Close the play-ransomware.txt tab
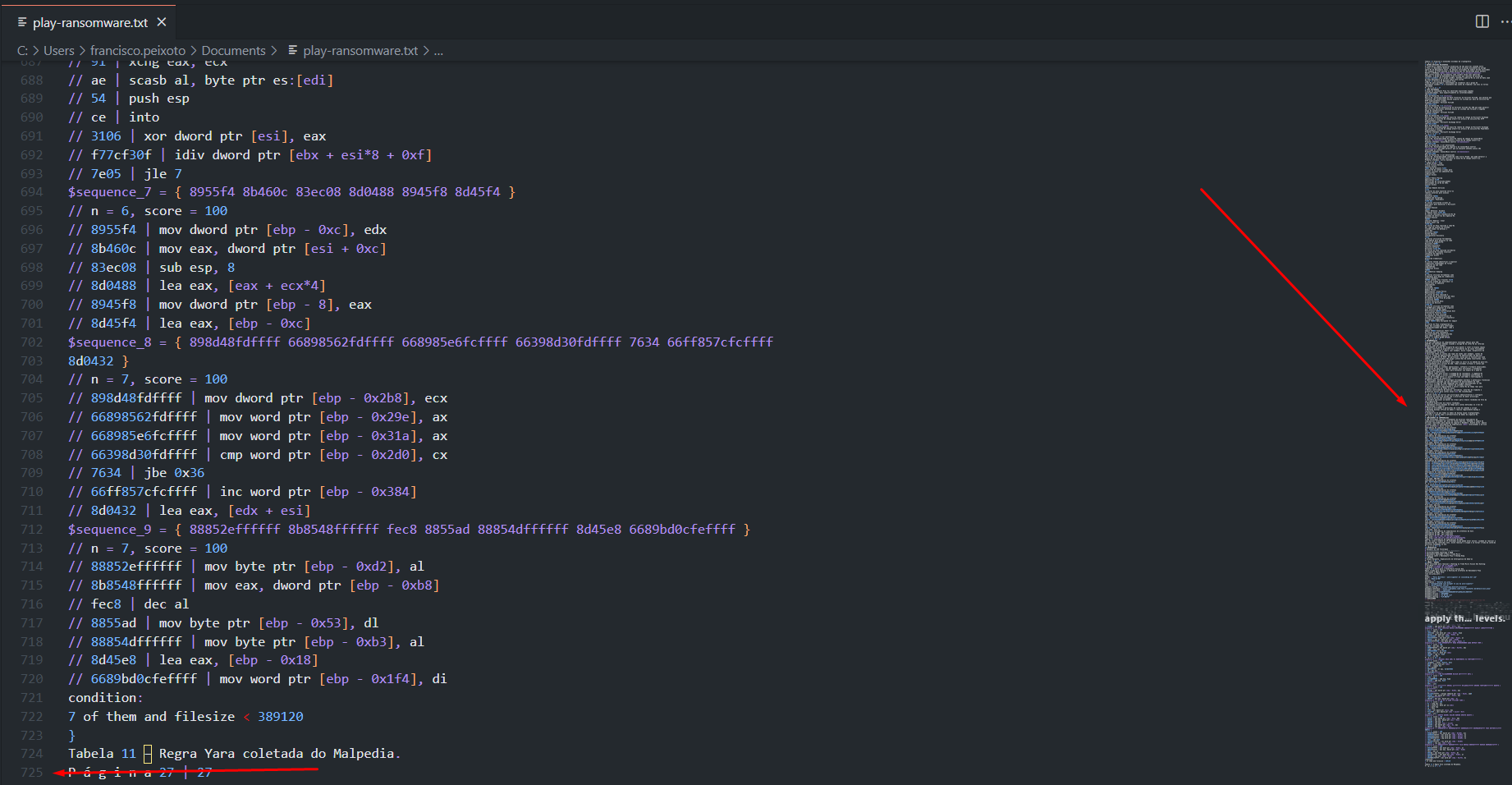This screenshot has height=785, width=1512. point(162,22)
